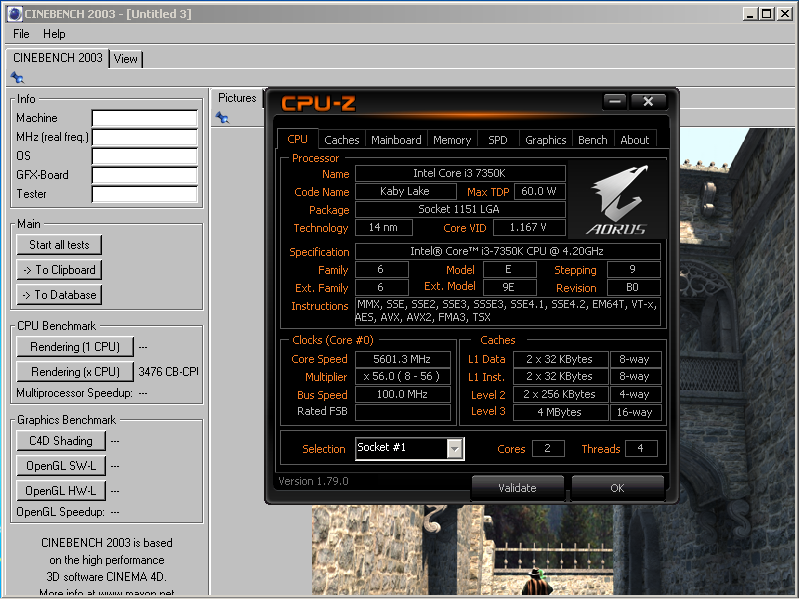The width and height of the screenshot is (799, 599).
Task: Open the Graphics tab in CPU-Z
Action: [546, 140]
